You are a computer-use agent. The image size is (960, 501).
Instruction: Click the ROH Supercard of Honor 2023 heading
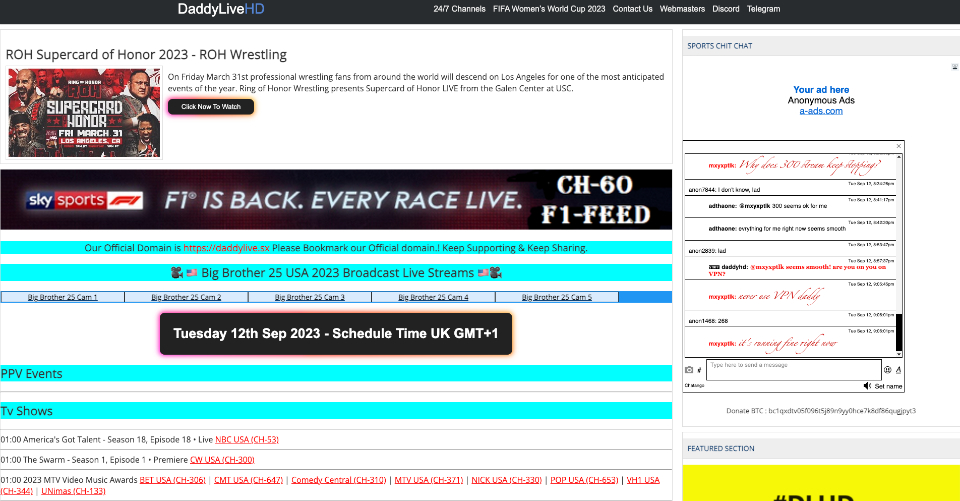point(146,55)
